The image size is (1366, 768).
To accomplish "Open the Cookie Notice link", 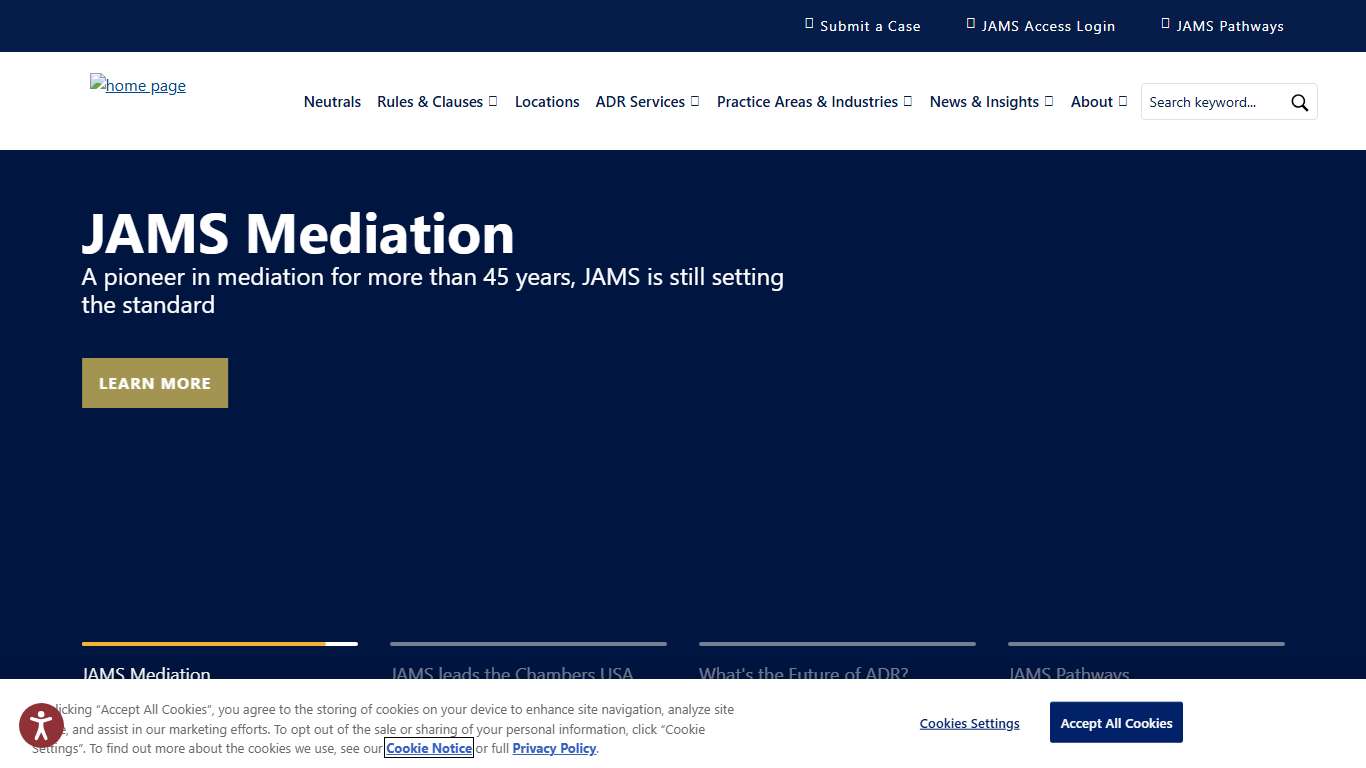I will [428, 748].
